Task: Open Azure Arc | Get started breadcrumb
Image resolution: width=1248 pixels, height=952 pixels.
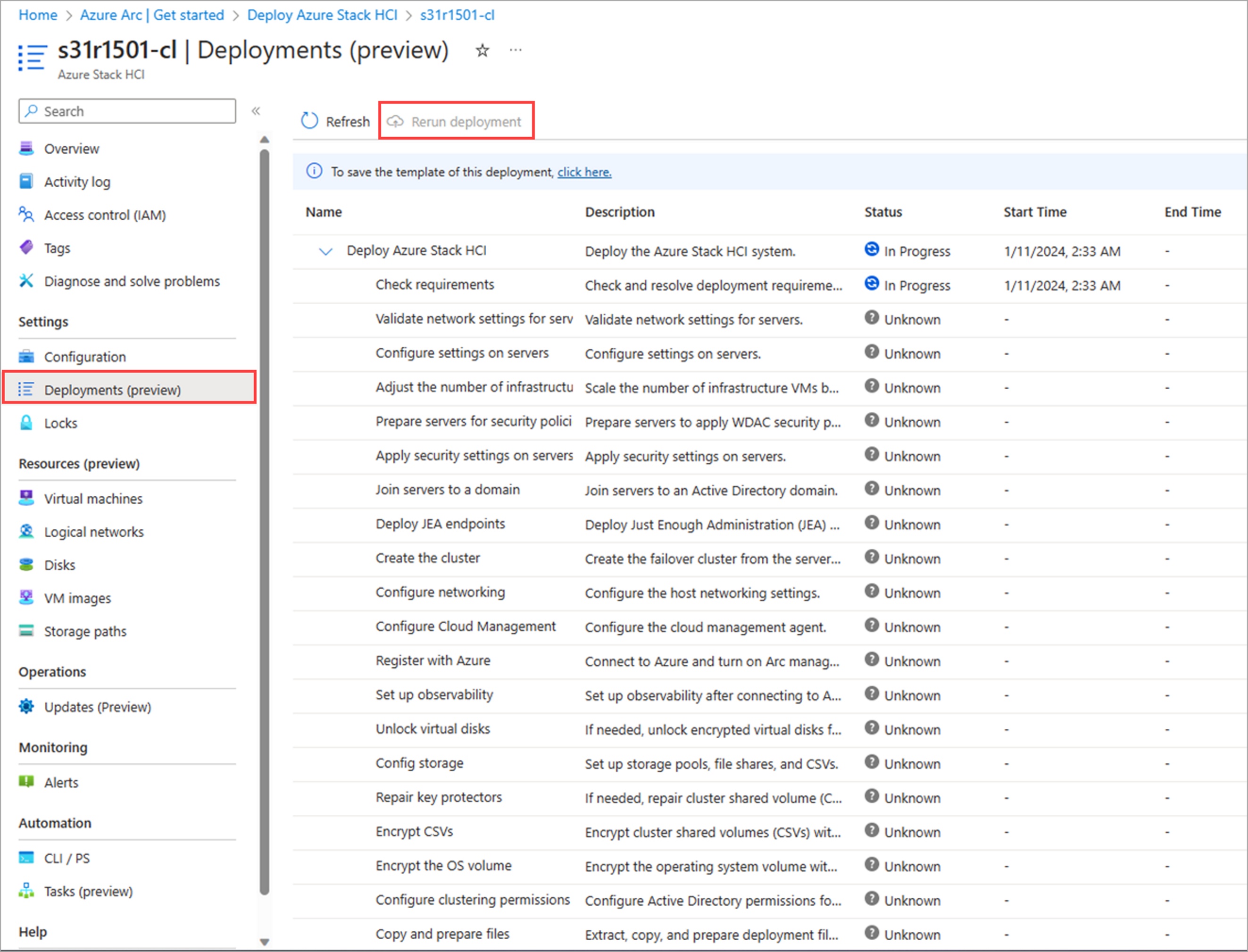Action: [152, 15]
